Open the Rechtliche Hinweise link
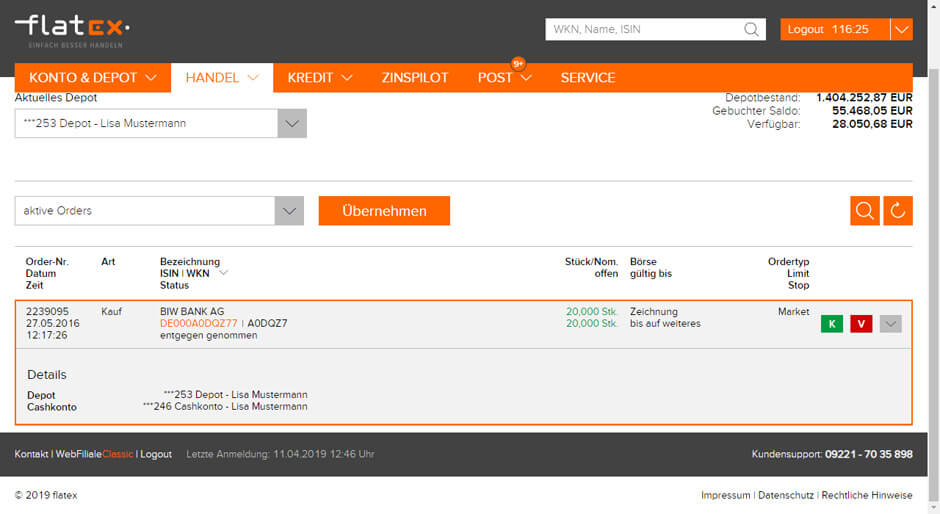Viewport: 940px width, 514px height. click(x=867, y=495)
